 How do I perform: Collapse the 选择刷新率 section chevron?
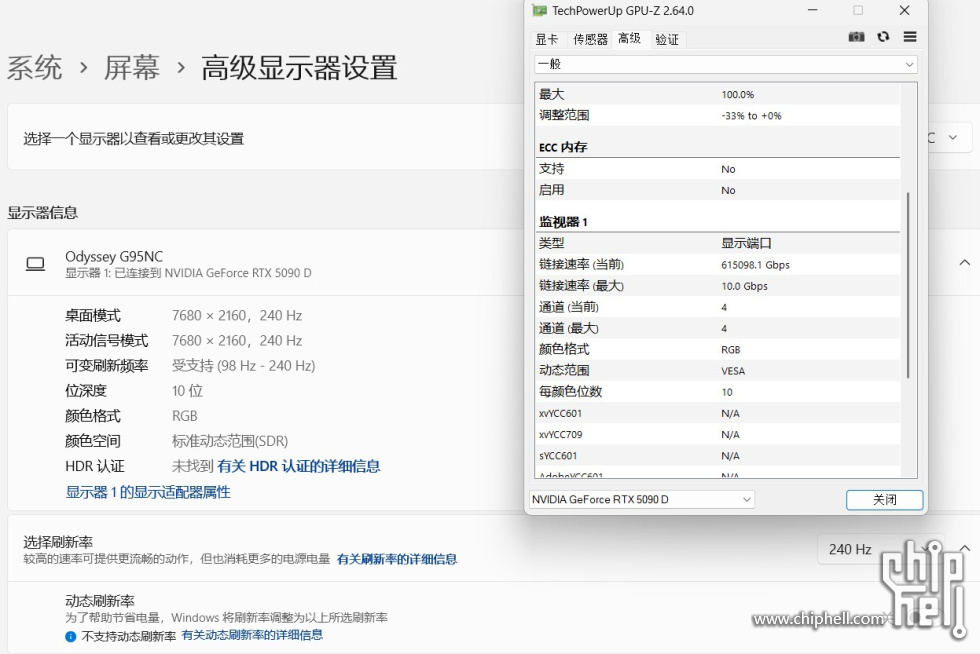[x=965, y=548]
